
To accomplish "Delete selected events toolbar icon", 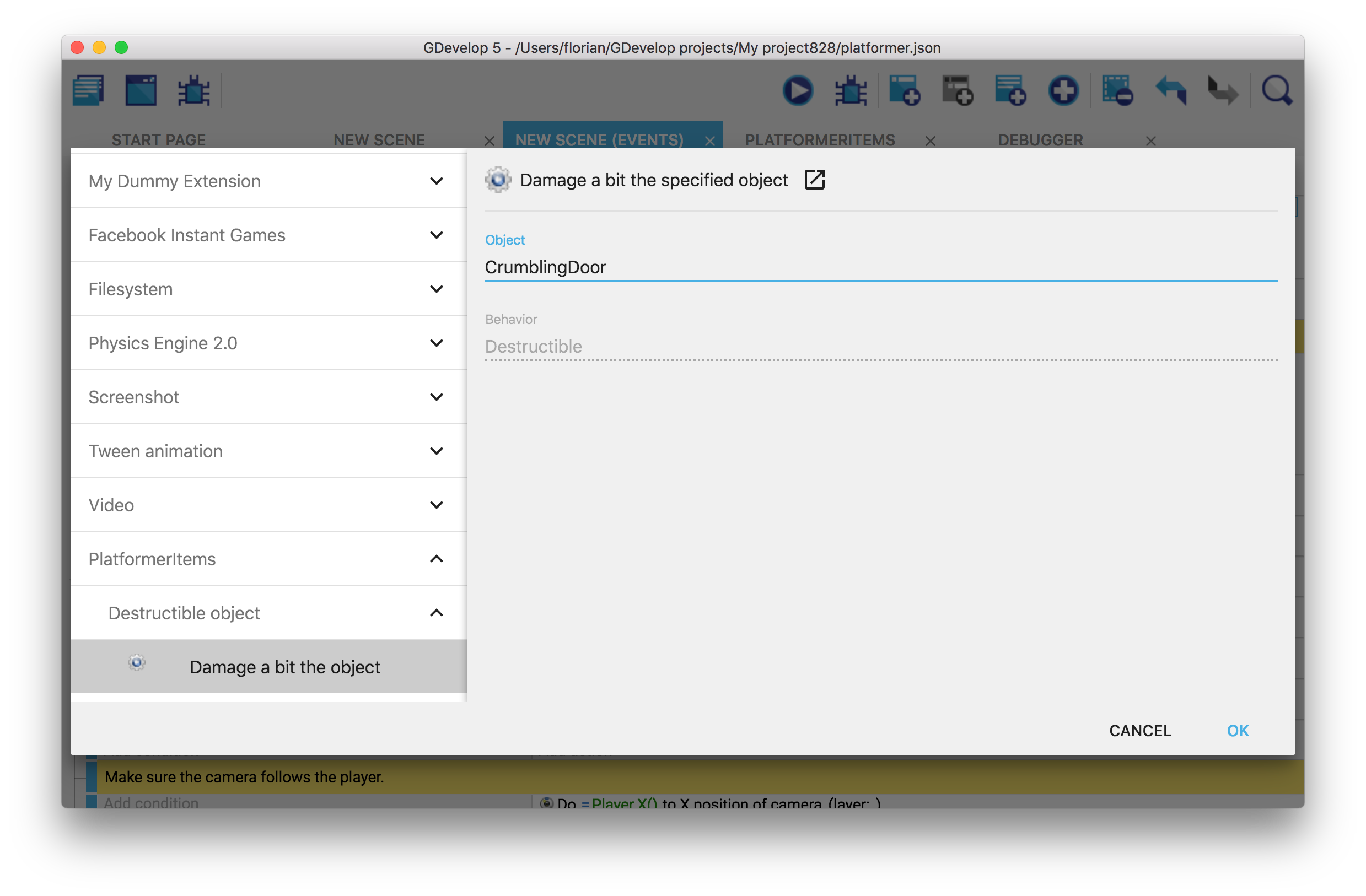I will pyautogui.click(x=1116, y=90).
